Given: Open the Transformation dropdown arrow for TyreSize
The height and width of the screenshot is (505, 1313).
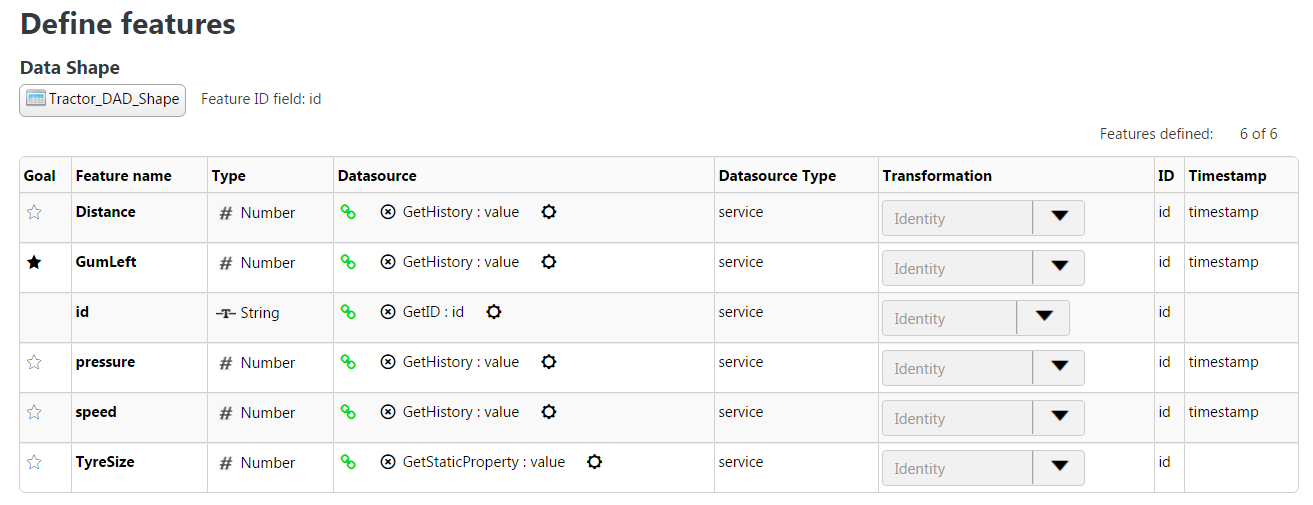Looking at the screenshot, I should coord(1059,468).
